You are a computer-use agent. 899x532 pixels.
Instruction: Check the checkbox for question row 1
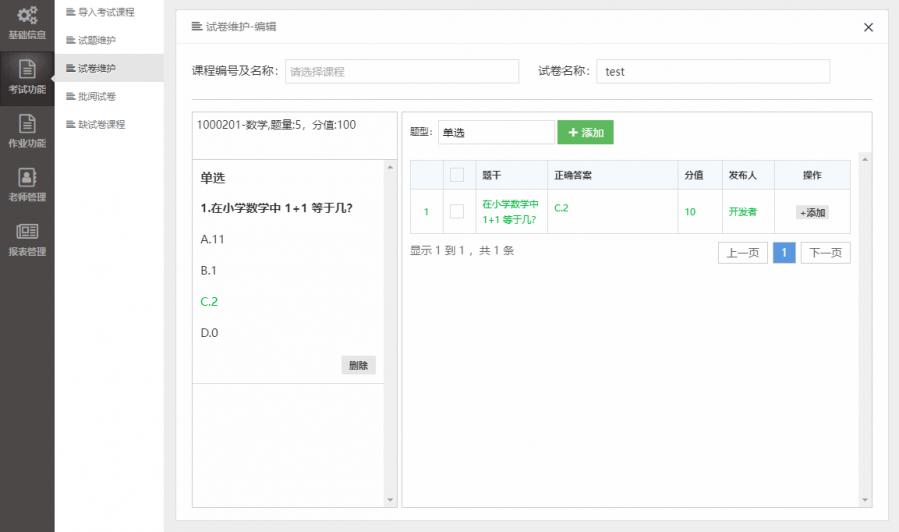(457, 211)
